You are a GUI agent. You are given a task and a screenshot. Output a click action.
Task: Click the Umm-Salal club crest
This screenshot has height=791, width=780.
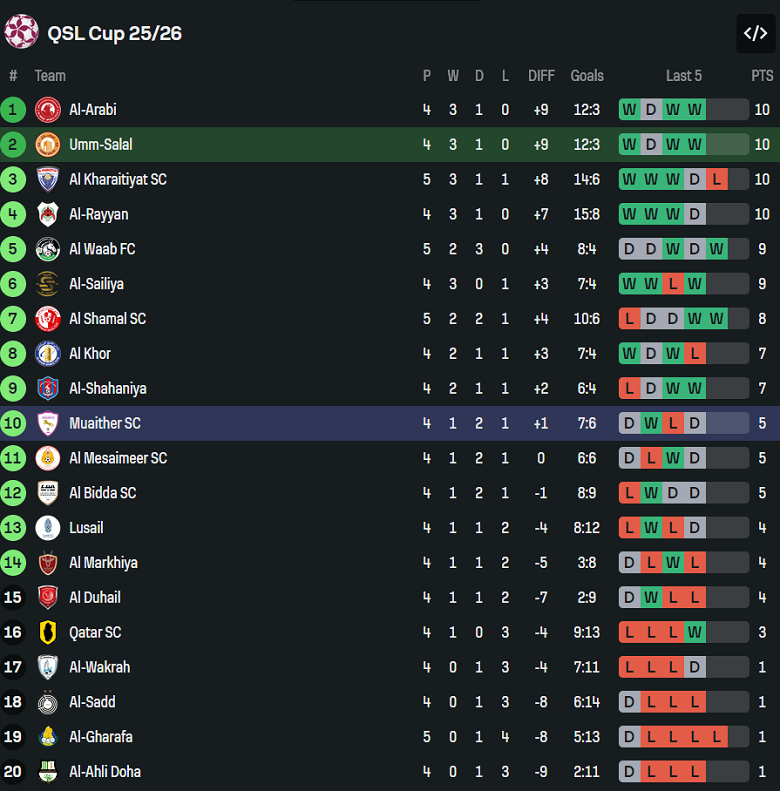point(47,145)
